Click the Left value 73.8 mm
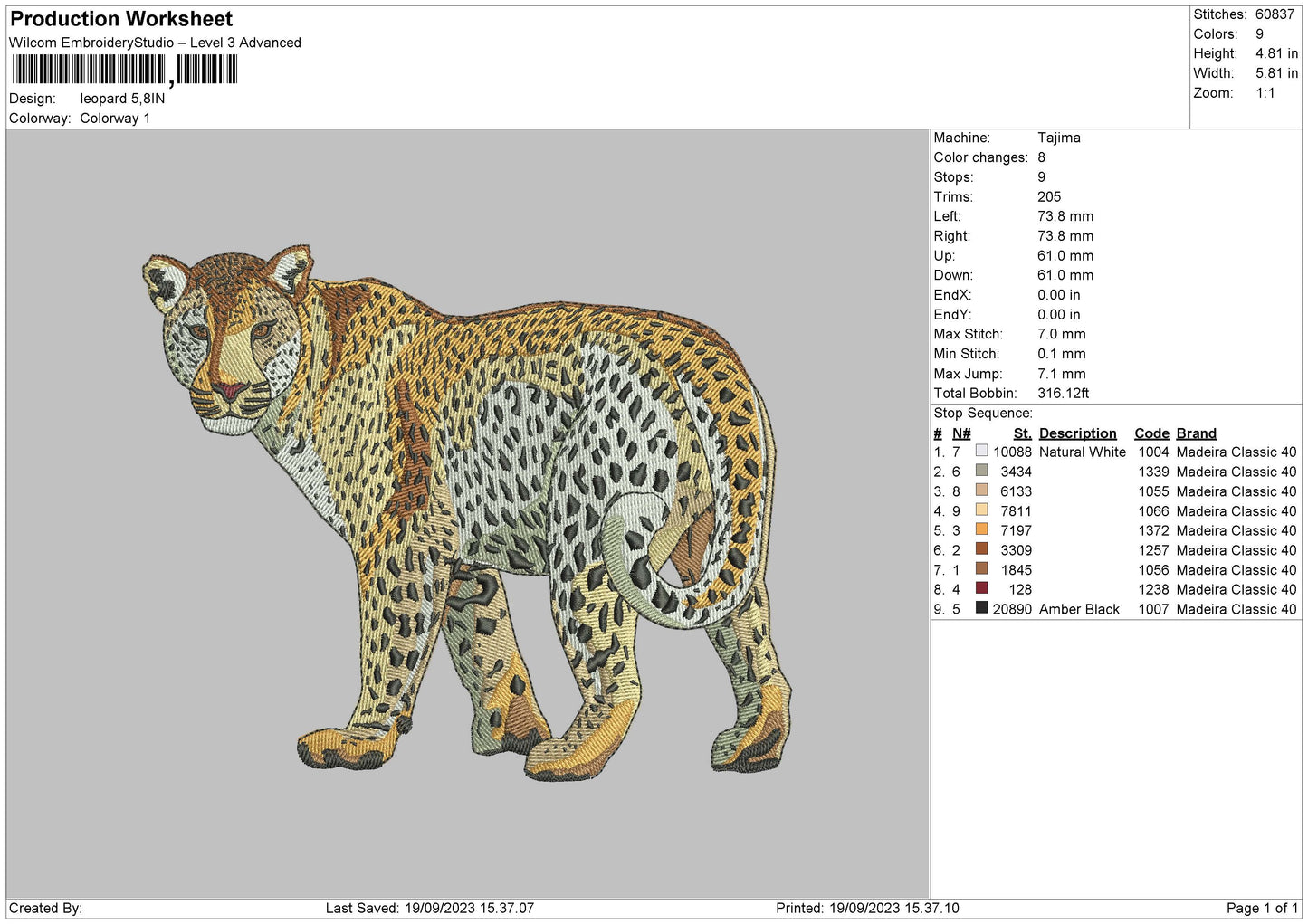Image resolution: width=1308 pixels, height=924 pixels. (x=1065, y=216)
